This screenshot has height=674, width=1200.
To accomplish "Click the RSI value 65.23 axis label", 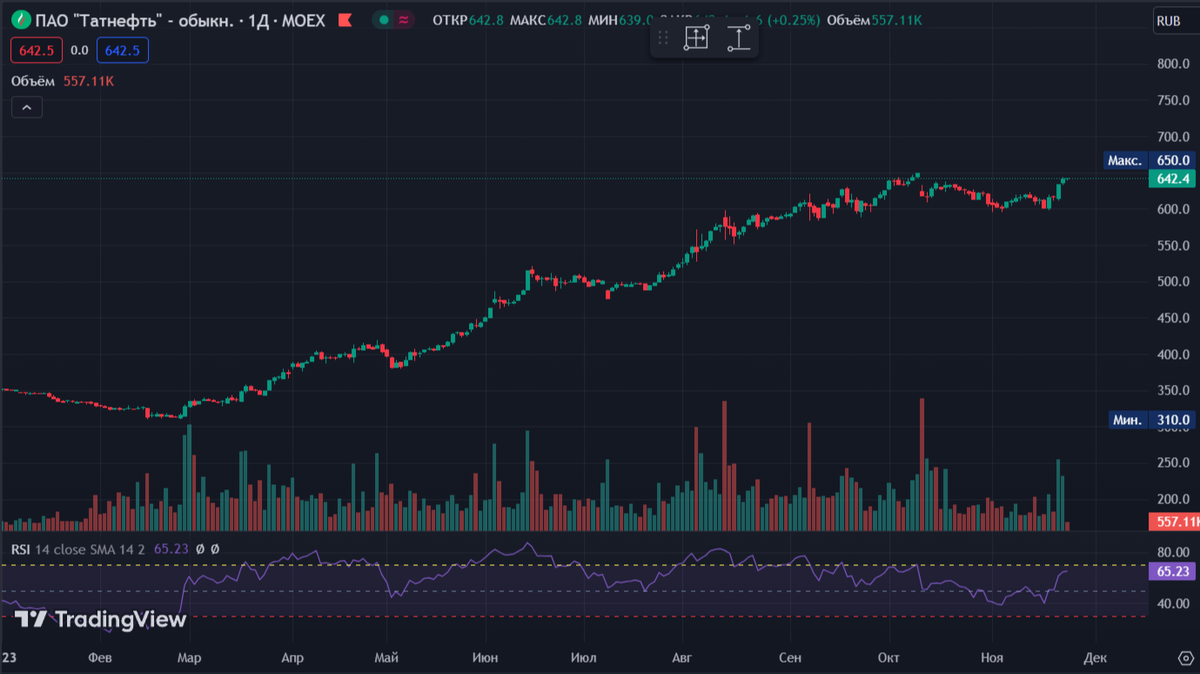I will pos(1172,572).
